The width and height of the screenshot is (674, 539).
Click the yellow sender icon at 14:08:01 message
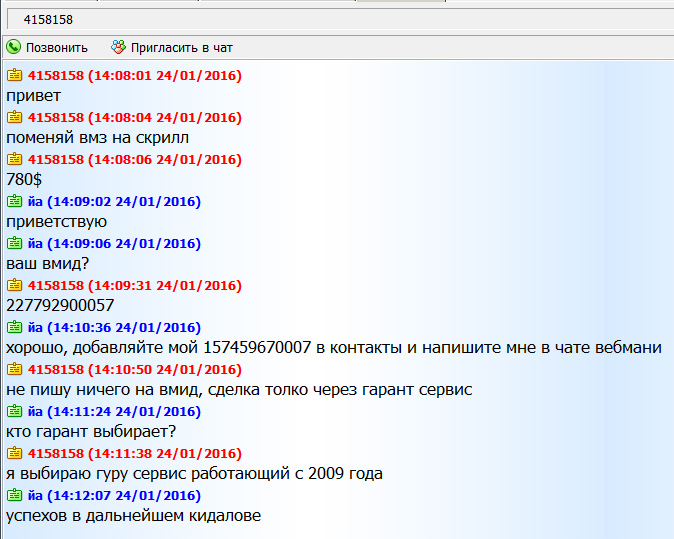15,75
